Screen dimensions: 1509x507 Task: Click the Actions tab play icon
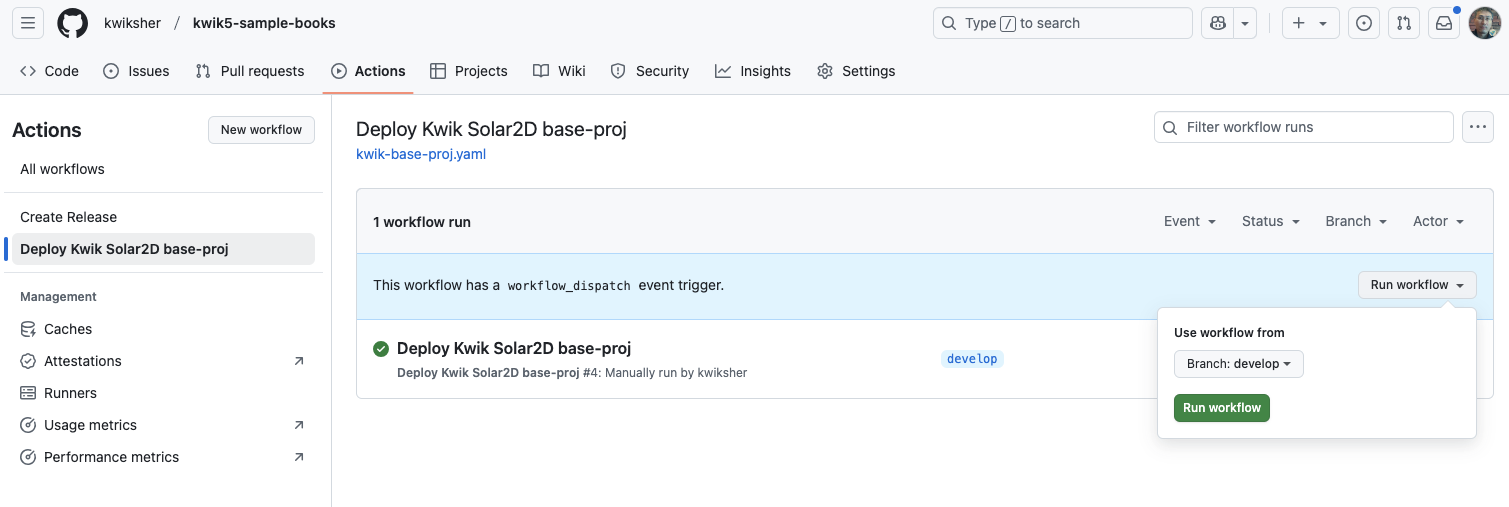click(x=339, y=71)
